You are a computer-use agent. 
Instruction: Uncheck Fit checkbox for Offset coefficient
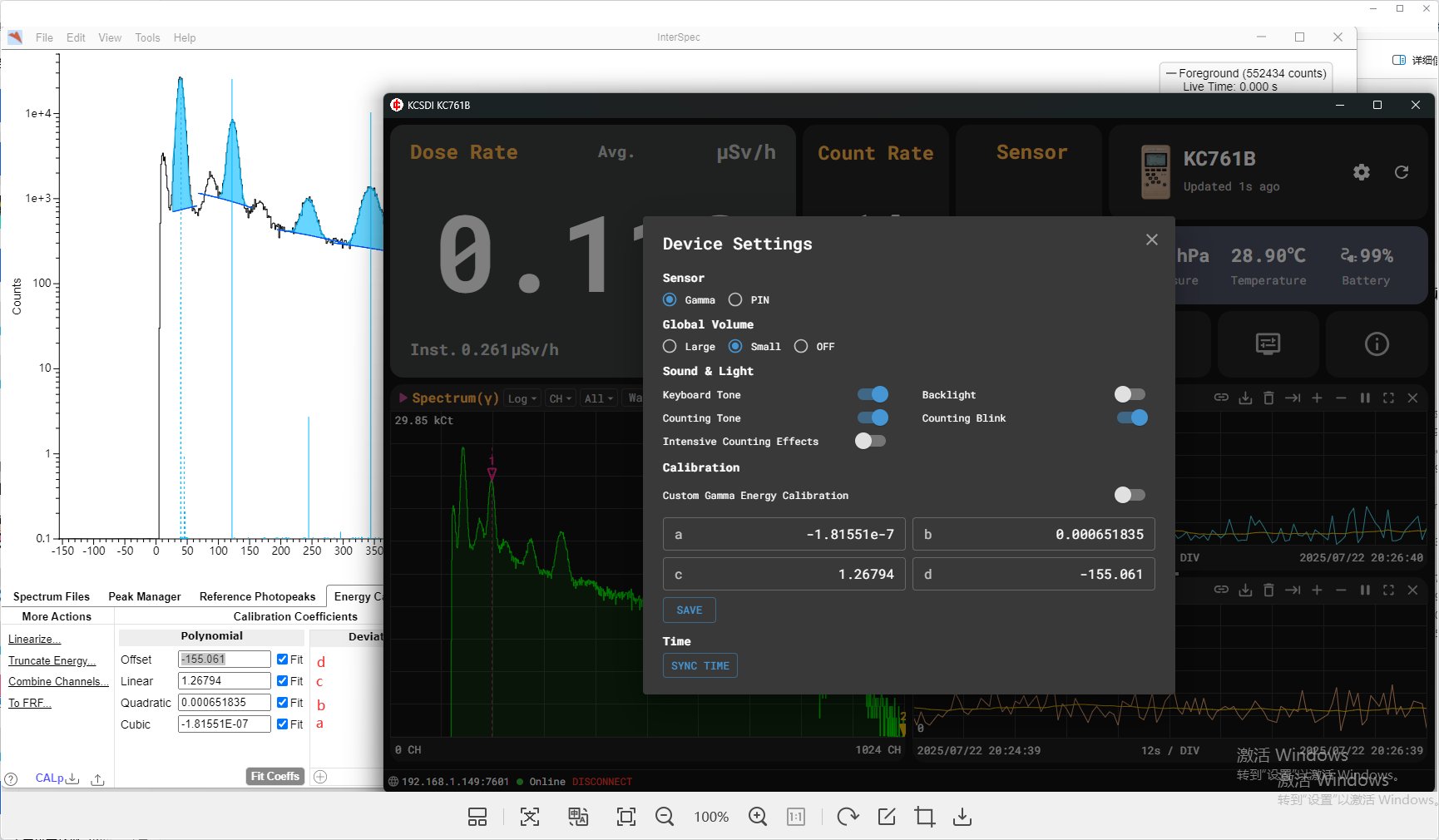tap(283, 659)
